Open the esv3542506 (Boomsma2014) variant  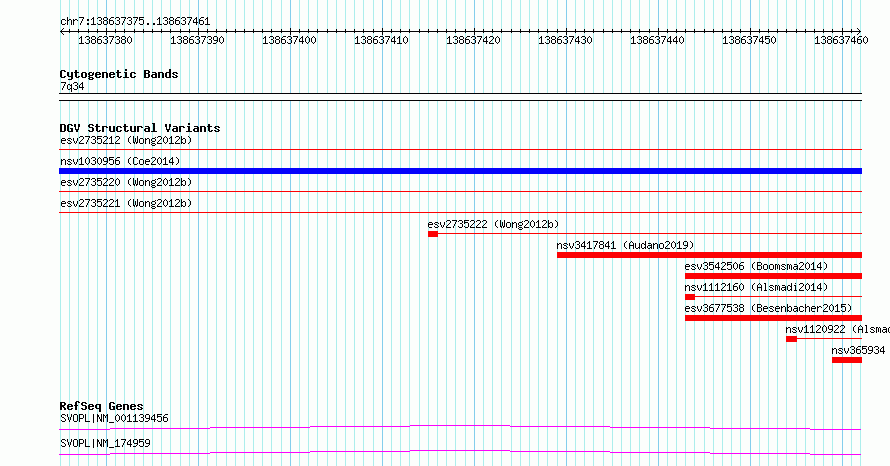(756, 266)
